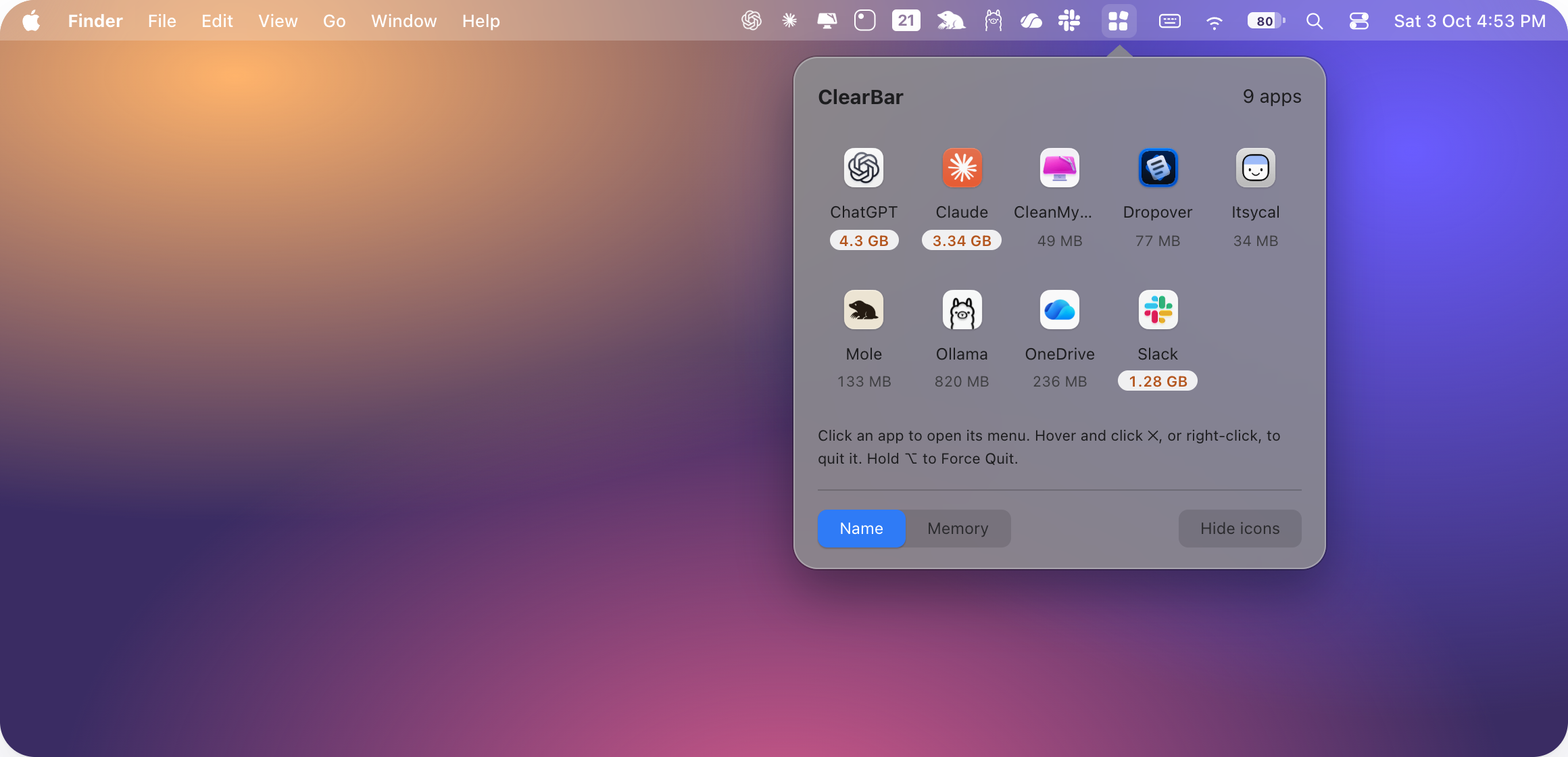Open the File menu
The height and width of the screenshot is (757, 1568).
[162, 21]
